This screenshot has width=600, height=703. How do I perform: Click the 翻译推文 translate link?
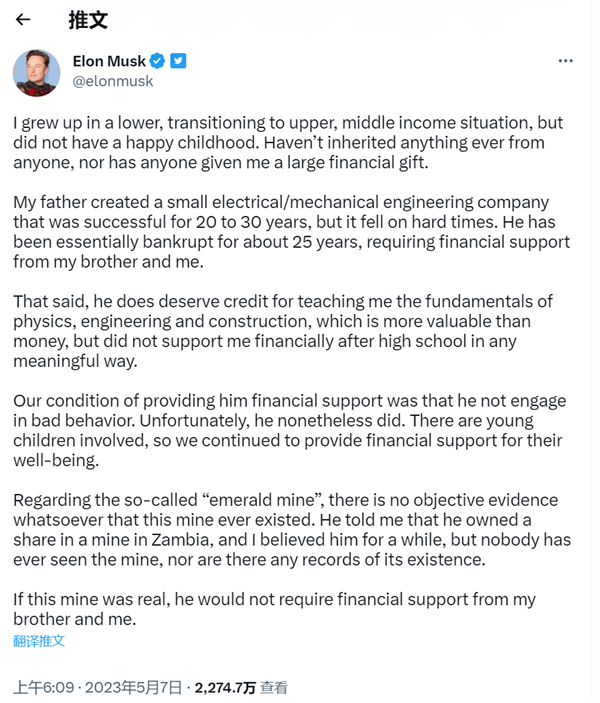tap(39, 640)
